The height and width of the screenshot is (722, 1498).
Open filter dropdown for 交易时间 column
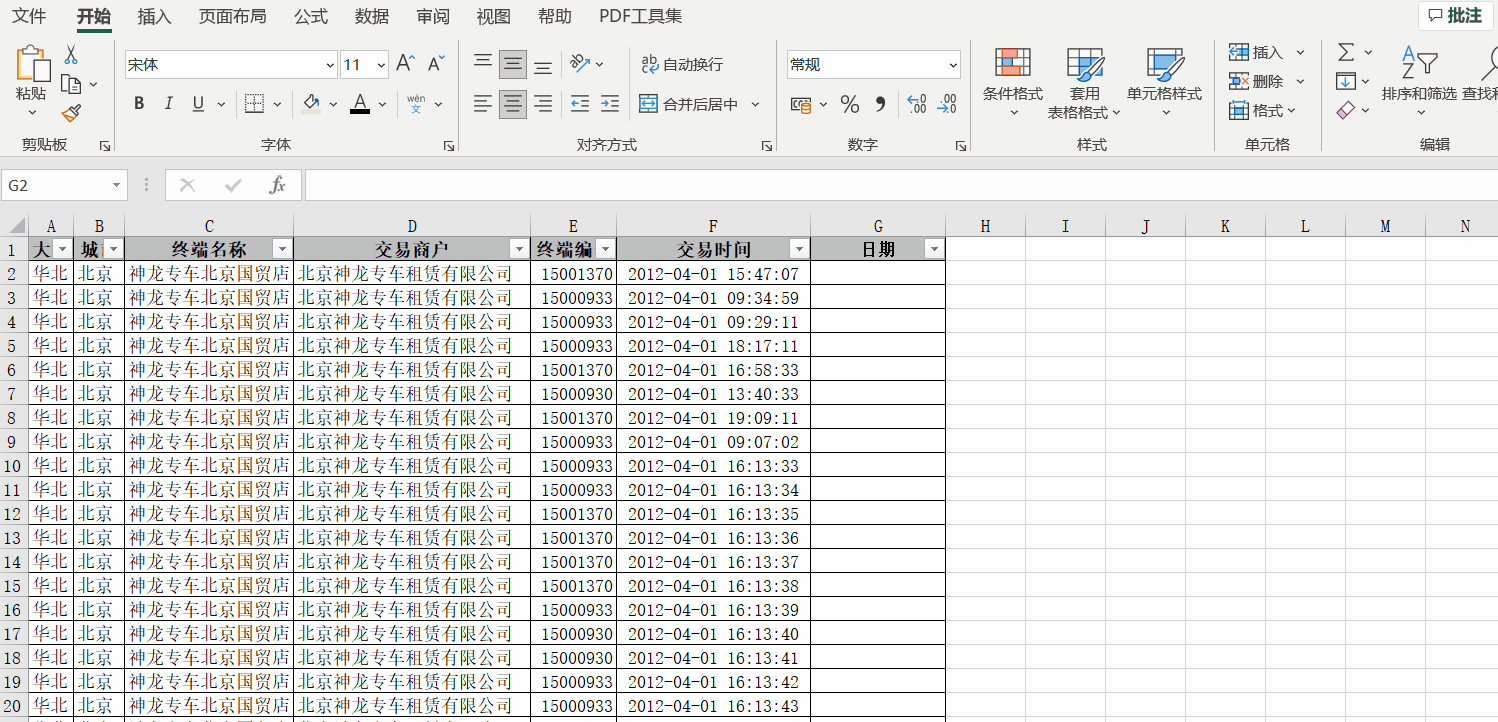[798, 249]
